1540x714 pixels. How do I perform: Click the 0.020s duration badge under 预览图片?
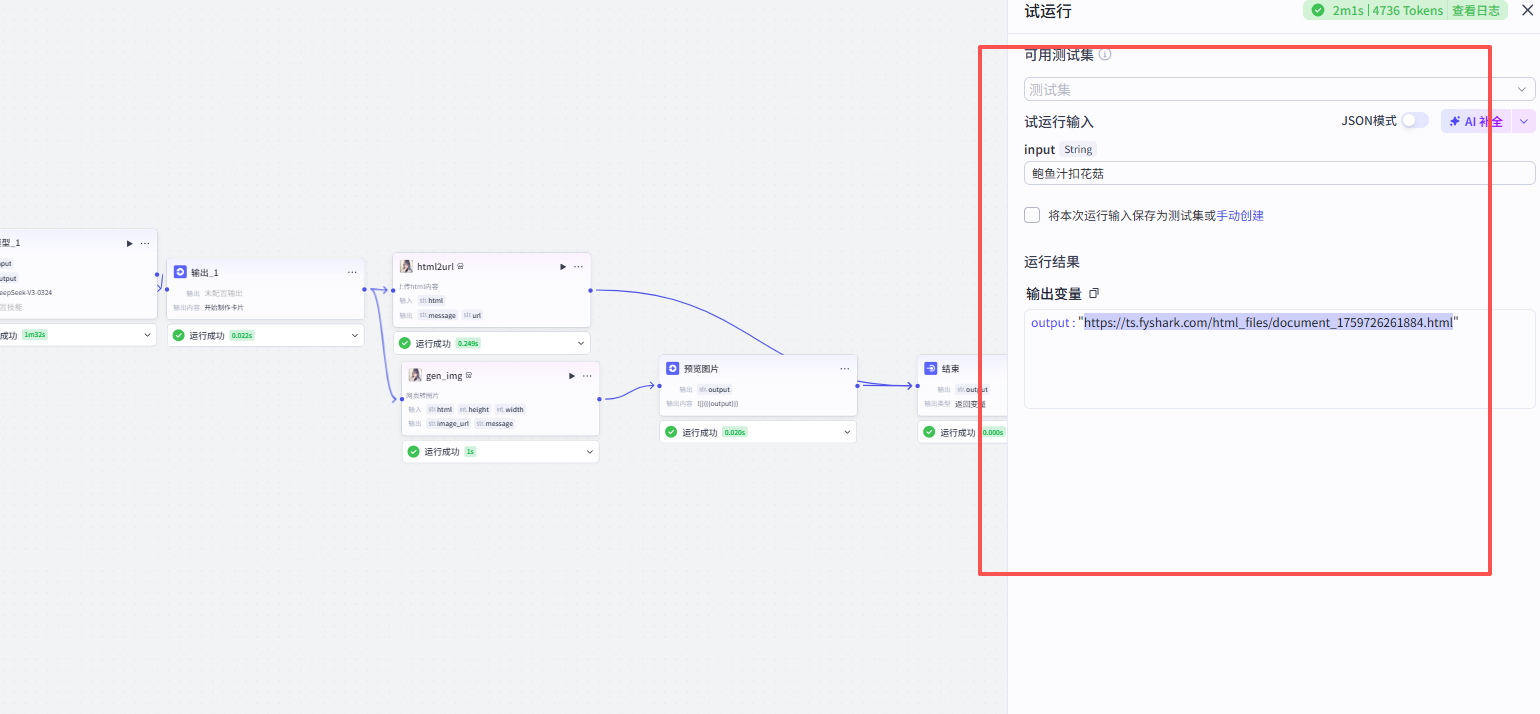(x=735, y=433)
